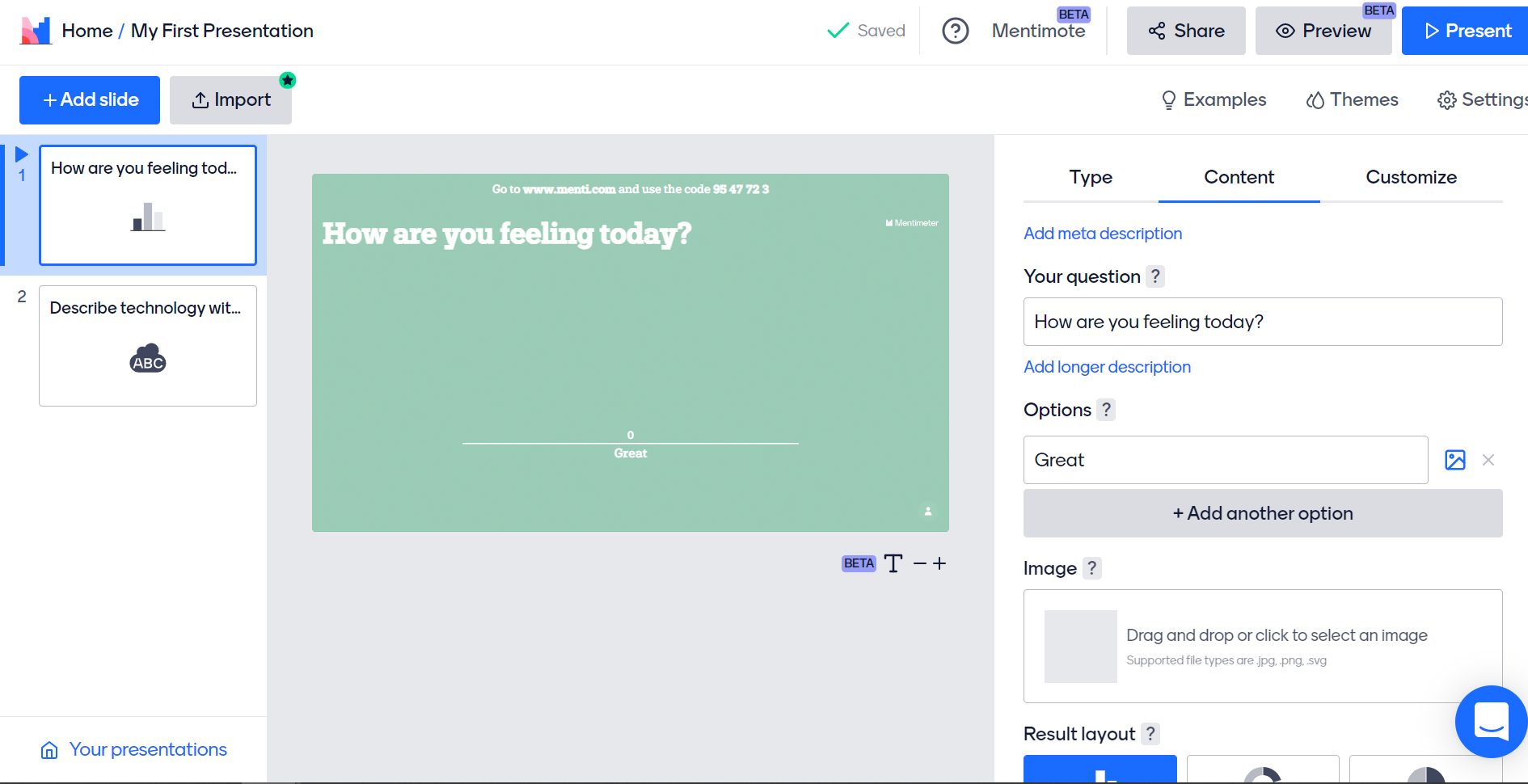The image size is (1528, 784).
Task: Switch to the Type tab
Action: [x=1091, y=177]
